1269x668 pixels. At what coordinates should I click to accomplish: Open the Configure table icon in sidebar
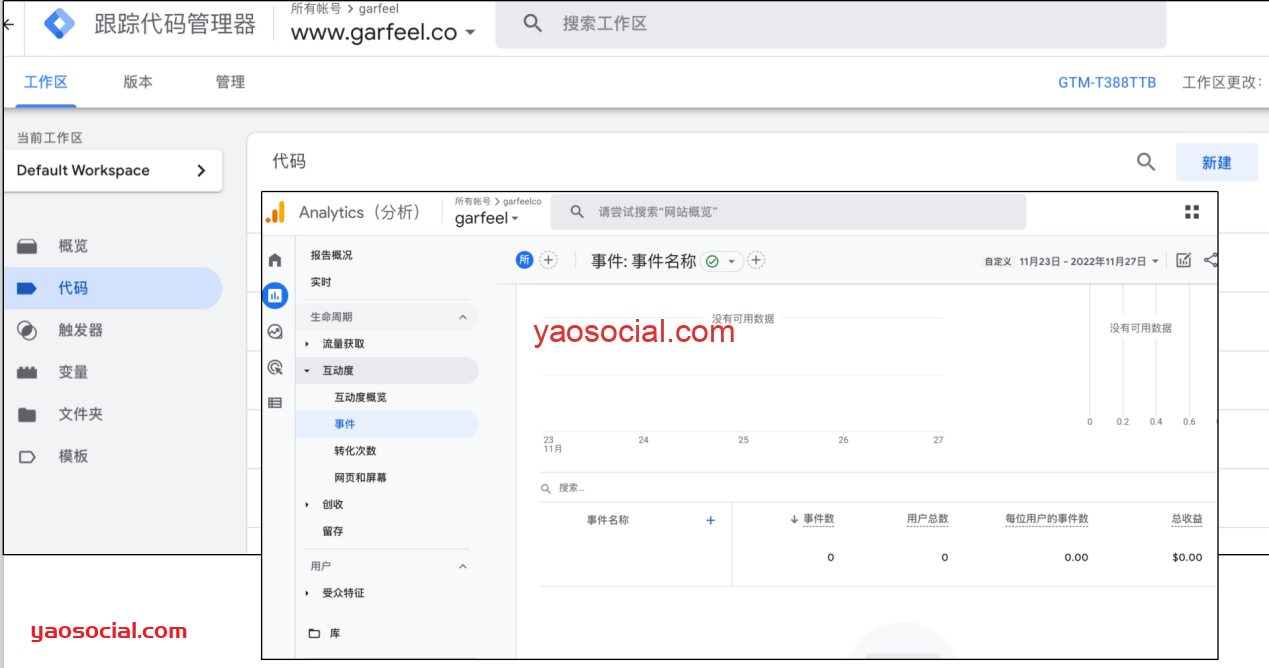point(275,403)
